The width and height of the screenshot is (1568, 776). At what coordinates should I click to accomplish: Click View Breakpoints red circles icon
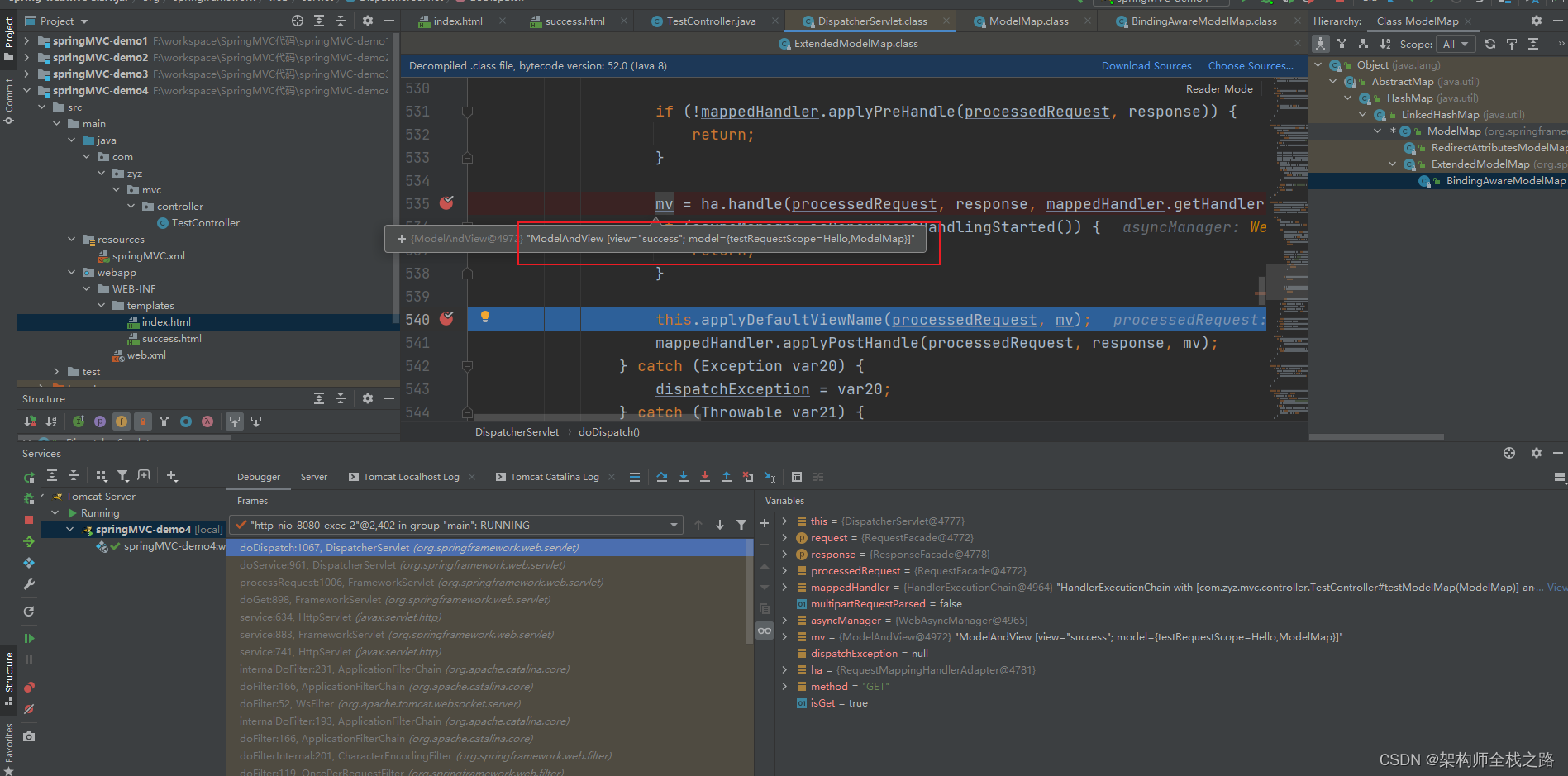(x=29, y=687)
